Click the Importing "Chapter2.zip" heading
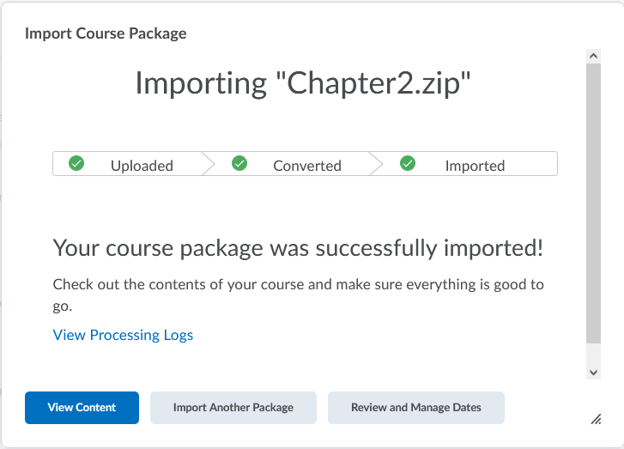Viewport: 624px width, 449px height. [x=304, y=84]
